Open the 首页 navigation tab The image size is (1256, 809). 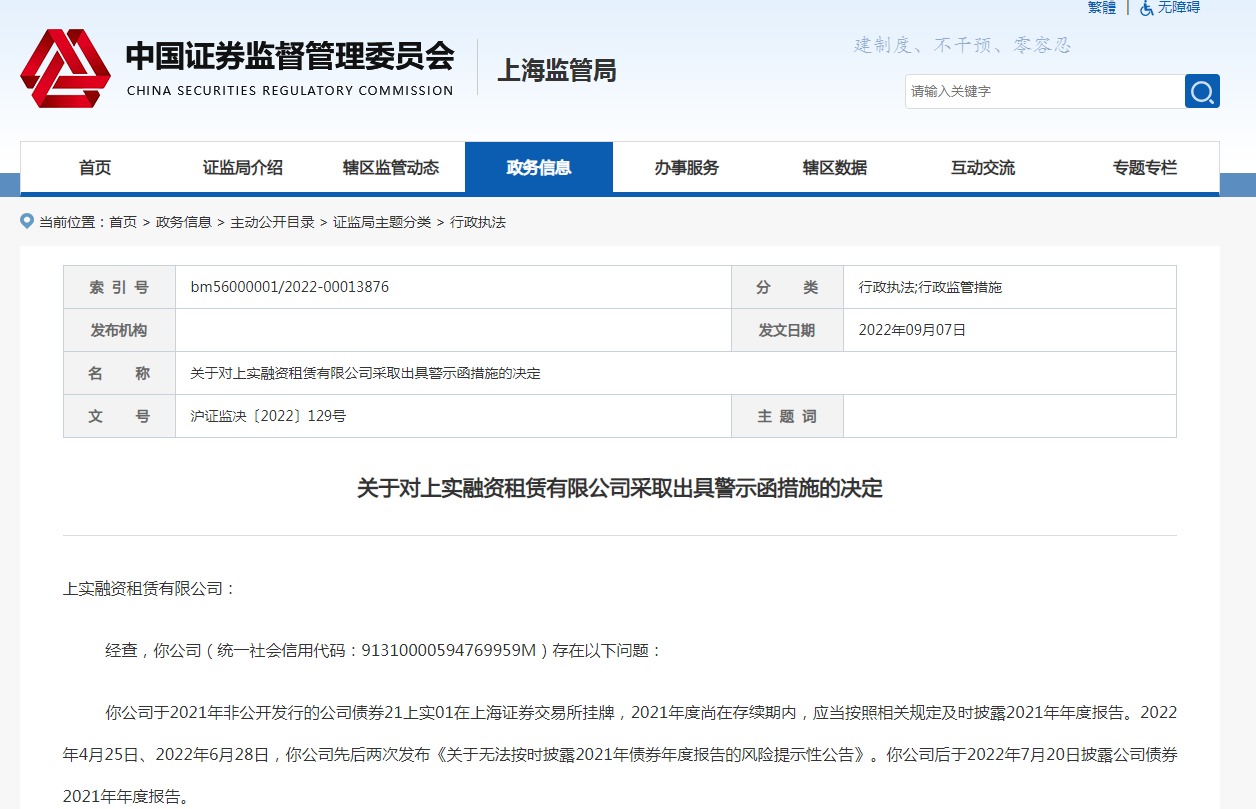[95, 168]
